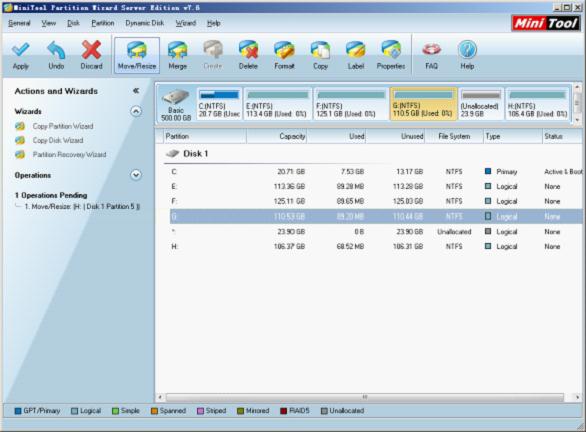Select pending operation 1. Move/Resize
Image resolution: width=586 pixels, height=432 pixels.
coord(82,207)
